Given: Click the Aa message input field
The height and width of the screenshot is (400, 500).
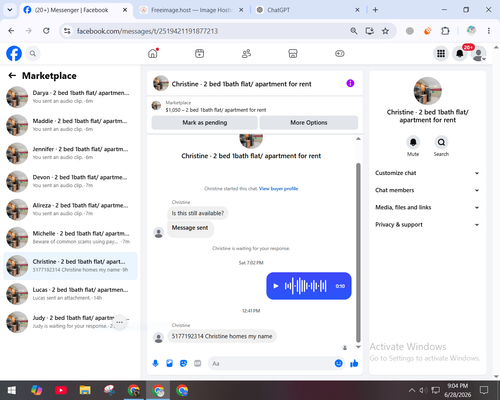Looking at the screenshot, I should click(x=271, y=363).
